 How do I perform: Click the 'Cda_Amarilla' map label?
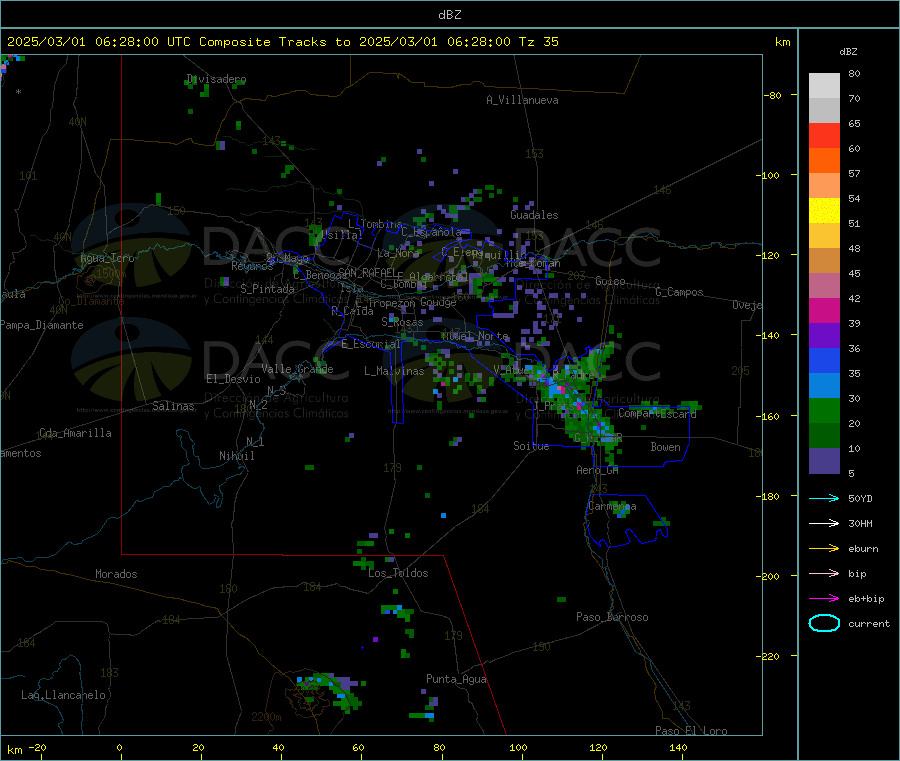click(x=75, y=433)
